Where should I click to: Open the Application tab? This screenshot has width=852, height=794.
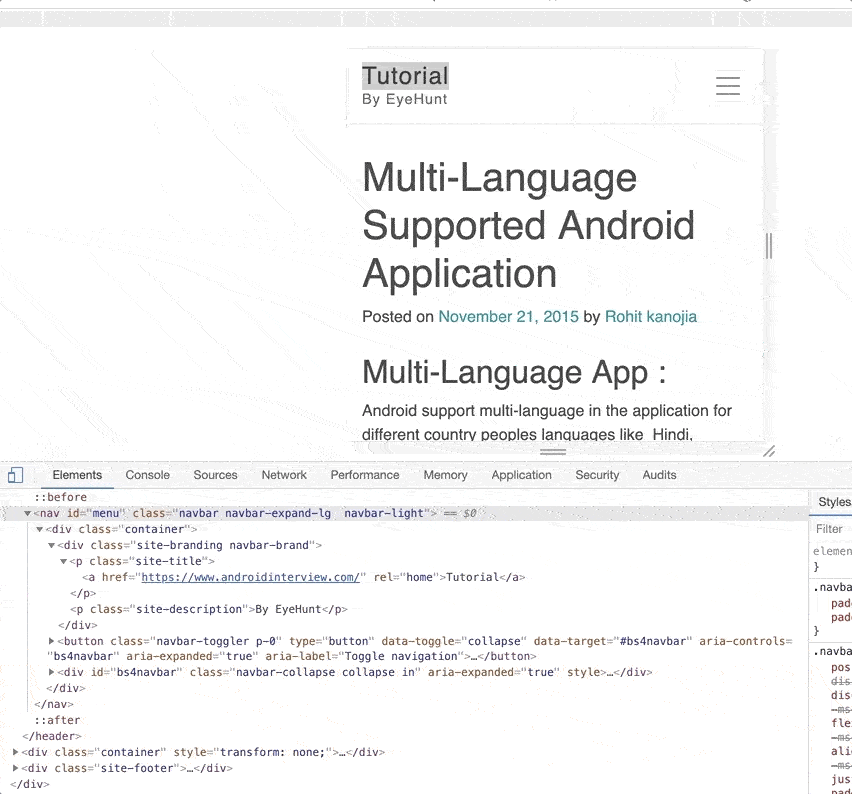point(521,475)
